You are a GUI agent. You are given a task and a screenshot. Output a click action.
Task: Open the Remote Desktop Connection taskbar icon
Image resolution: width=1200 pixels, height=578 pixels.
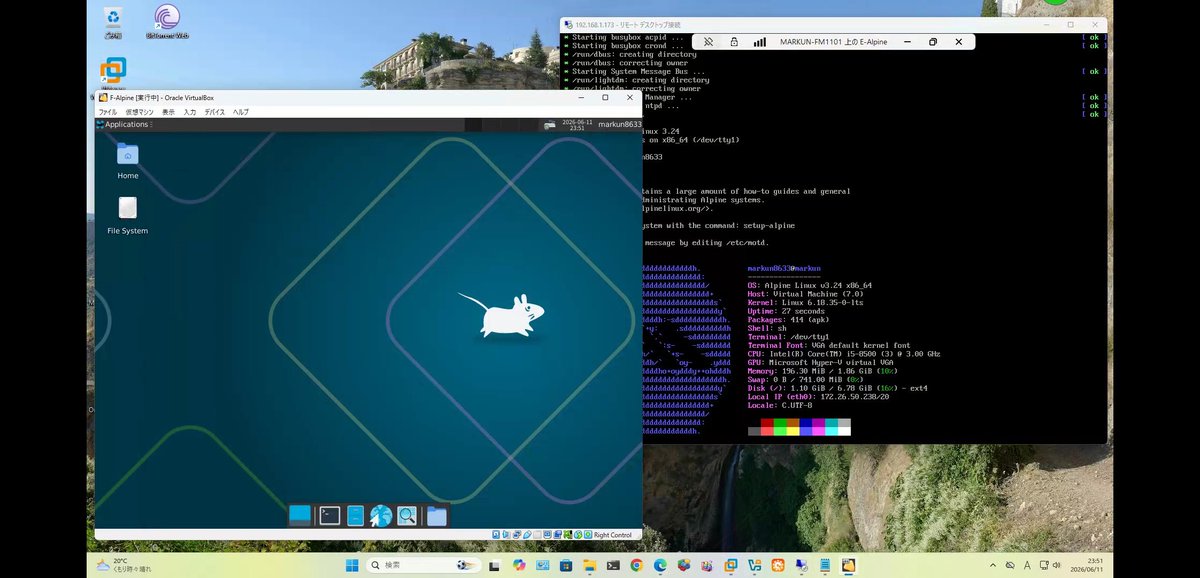click(x=802, y=565)
